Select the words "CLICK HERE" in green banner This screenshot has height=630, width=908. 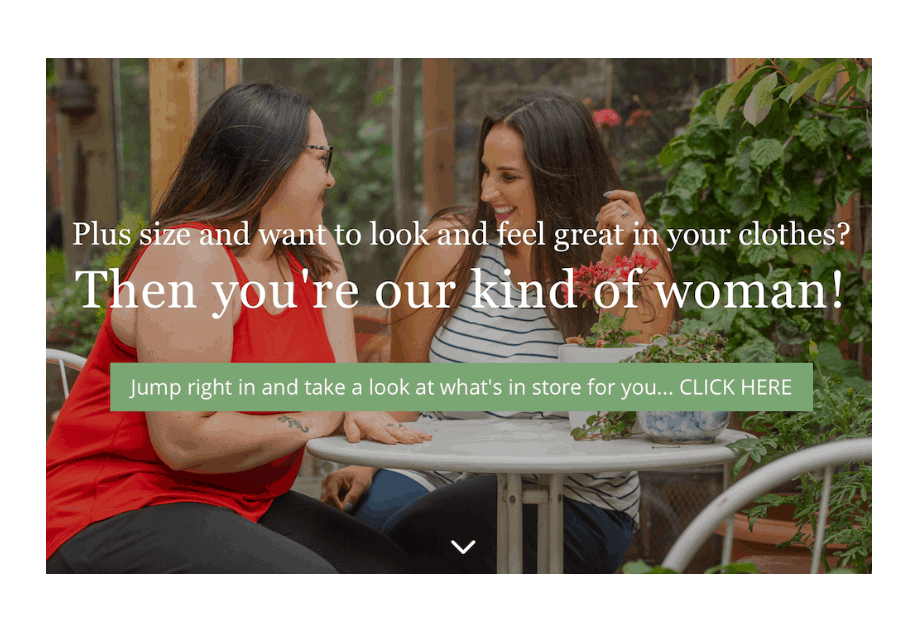pos(735,387)
